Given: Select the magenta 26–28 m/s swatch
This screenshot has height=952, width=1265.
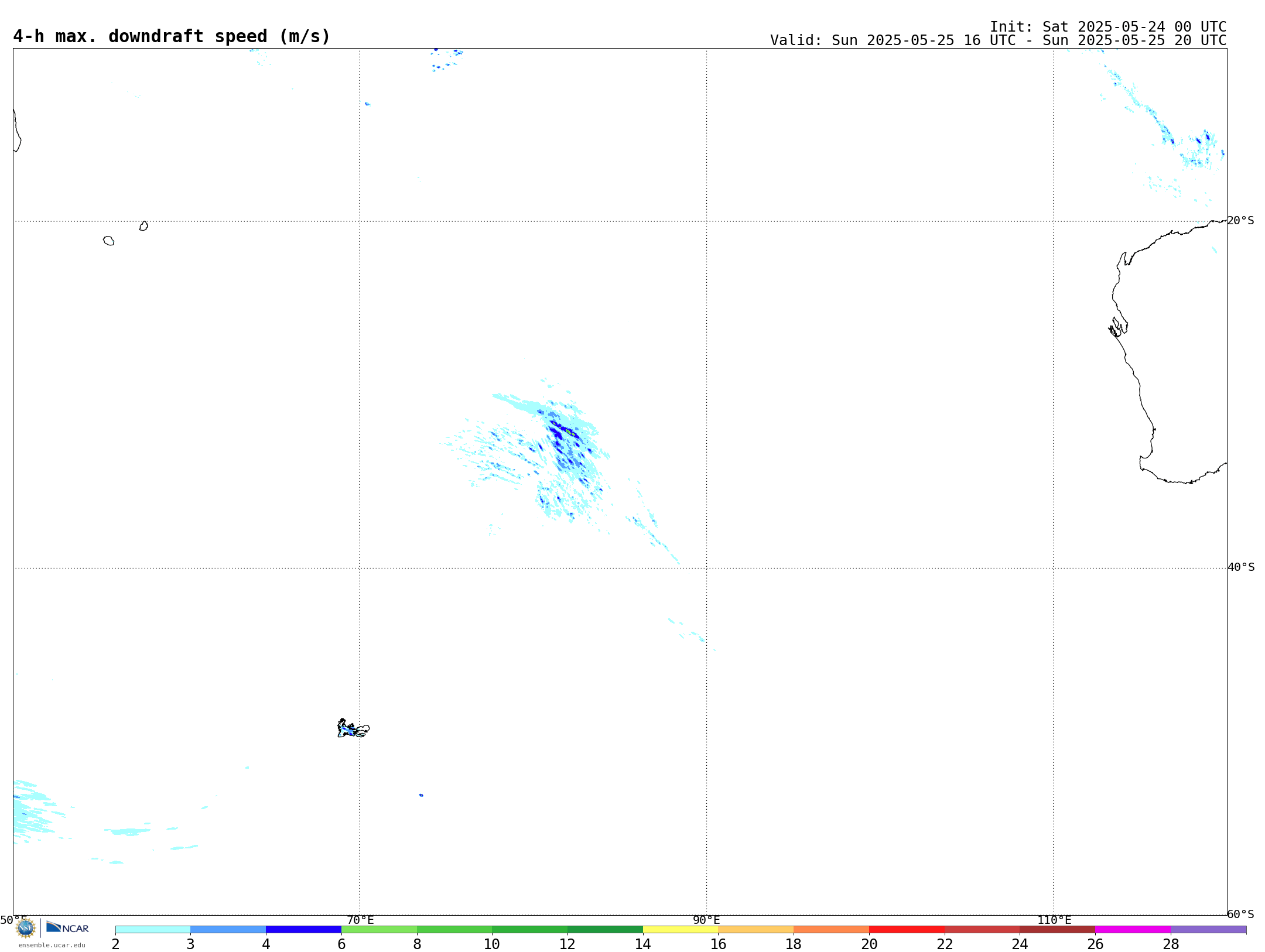Looking at the screenshot, I should coord(1133,929).
